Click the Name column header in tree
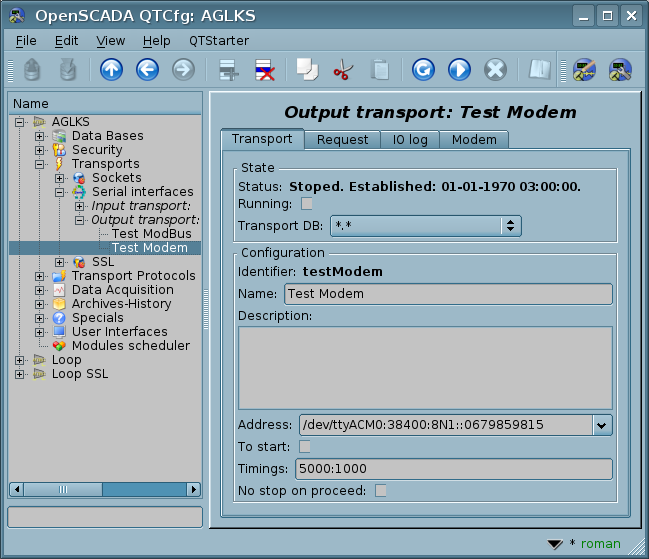 (105, 103)
